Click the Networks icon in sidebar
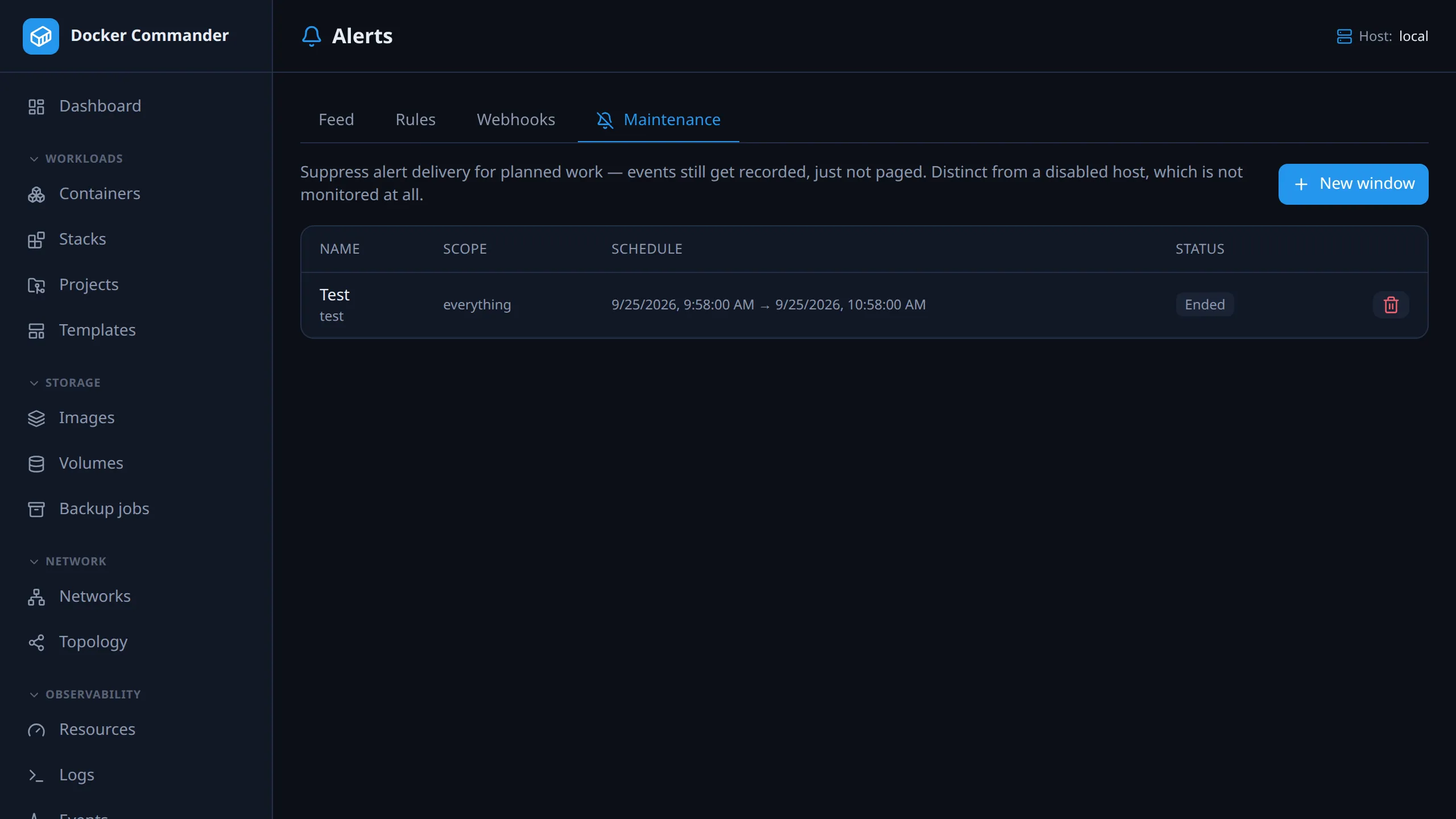1456x819 pixels. click(x=36, y=597)
